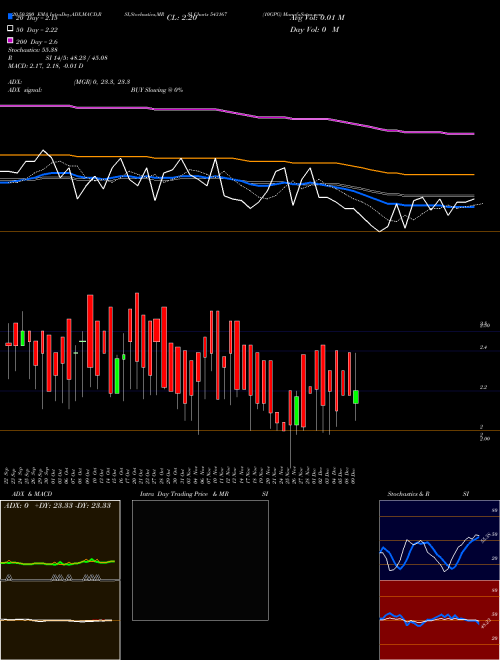This screenshot has width=500, height=660.
Task: Click the 2.4 price axis label
Action: point(483,347)
